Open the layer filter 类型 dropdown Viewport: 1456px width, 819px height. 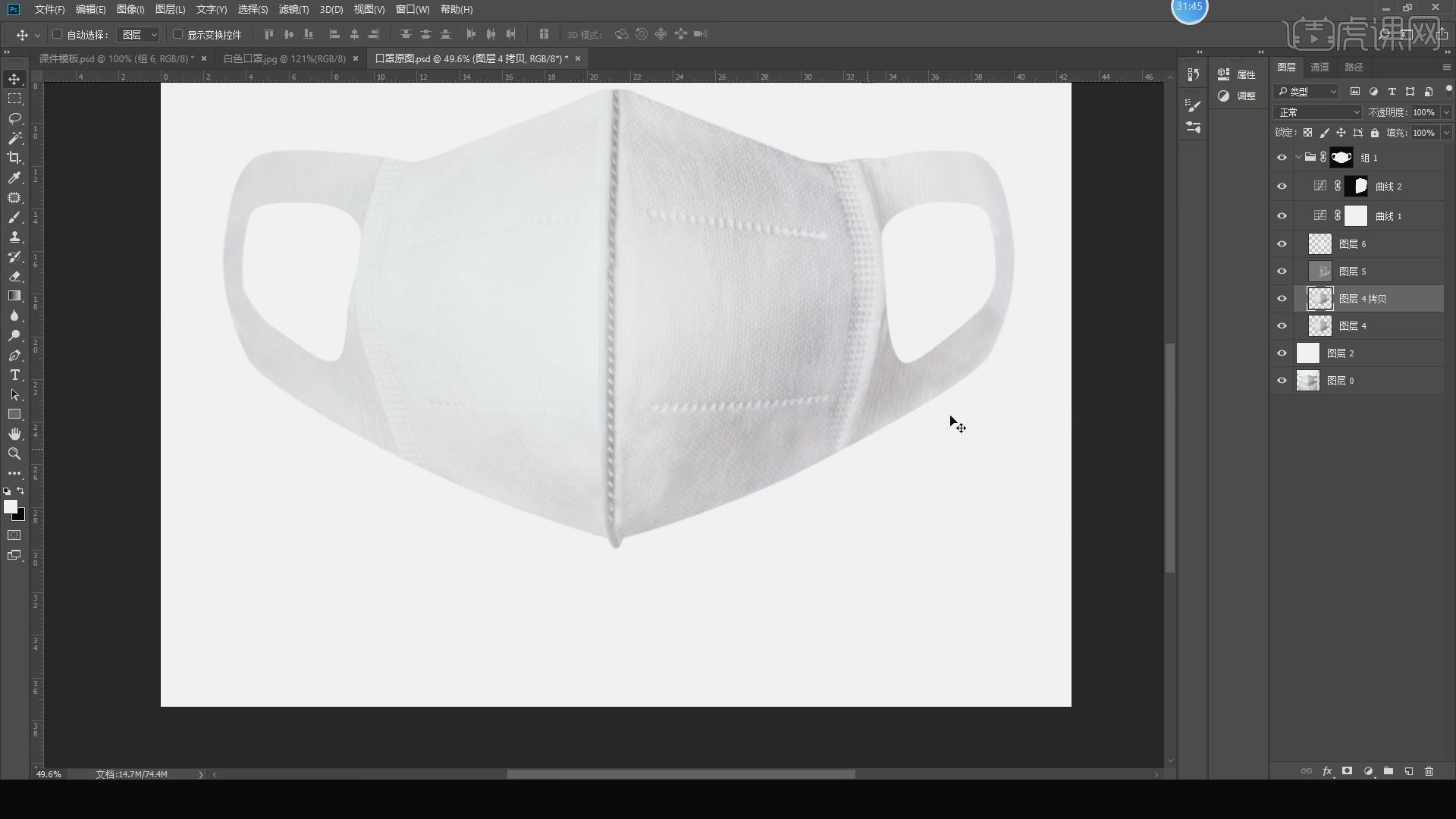coord(1307,92)
